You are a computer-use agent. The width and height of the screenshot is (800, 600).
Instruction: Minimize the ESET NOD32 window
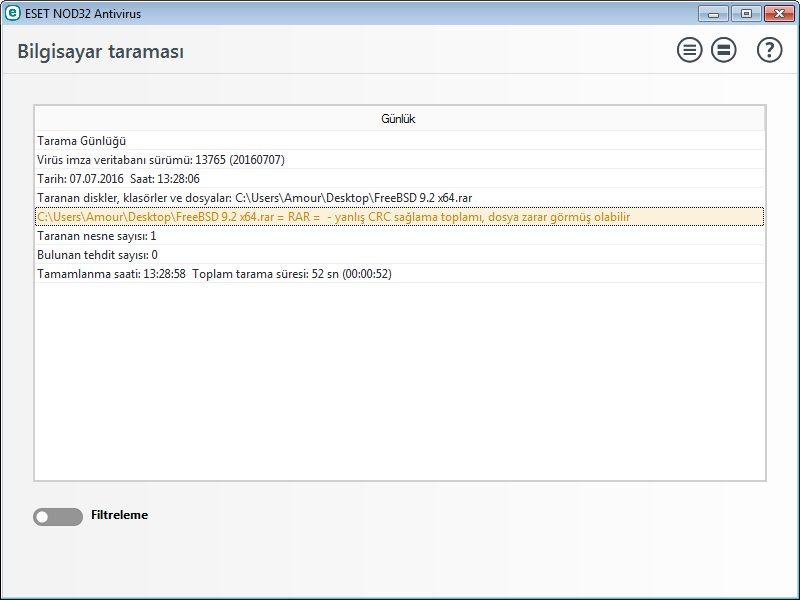(713, 14)
